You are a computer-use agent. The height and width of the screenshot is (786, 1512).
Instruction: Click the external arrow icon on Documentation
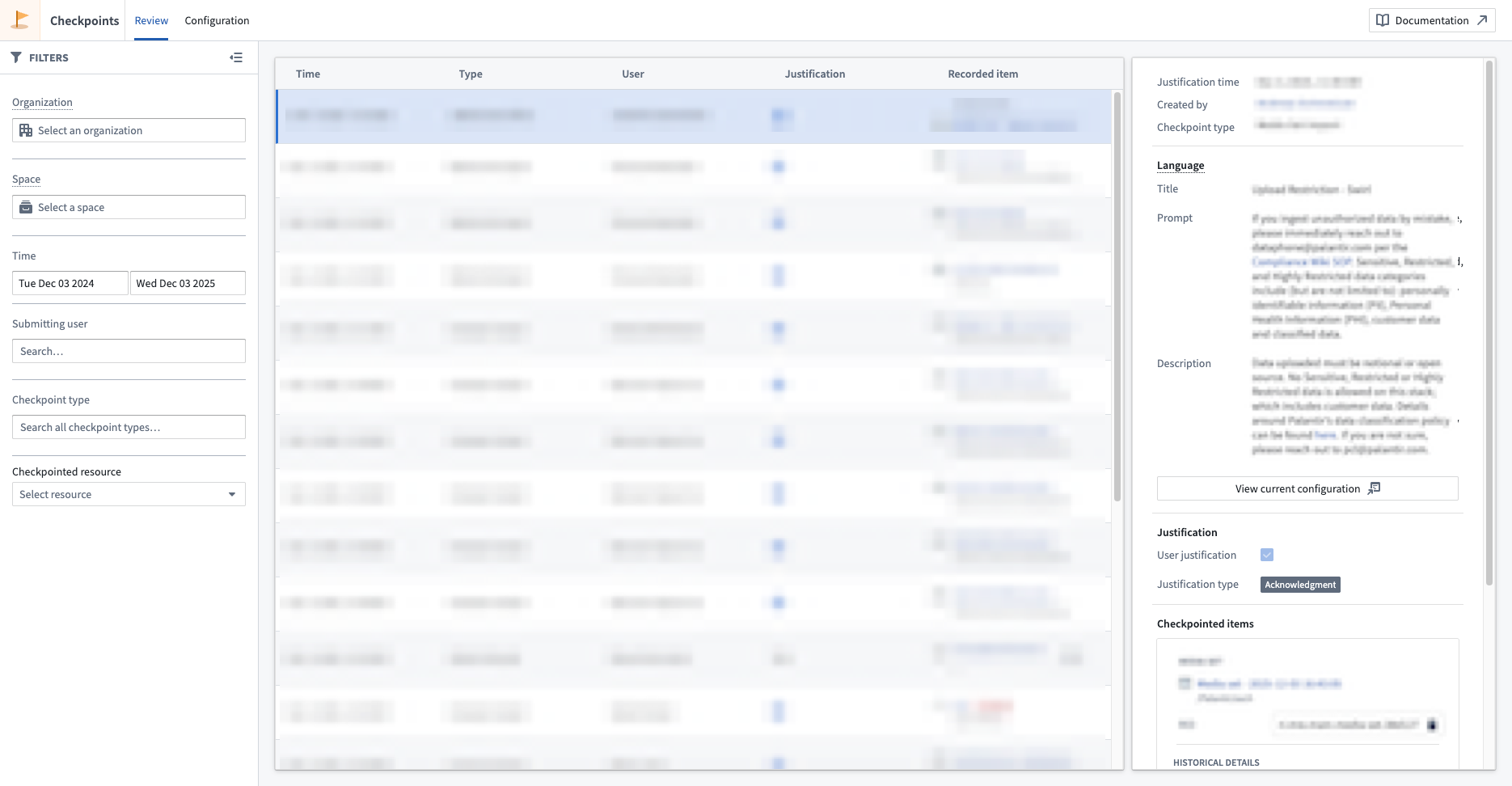(1481, 20)
